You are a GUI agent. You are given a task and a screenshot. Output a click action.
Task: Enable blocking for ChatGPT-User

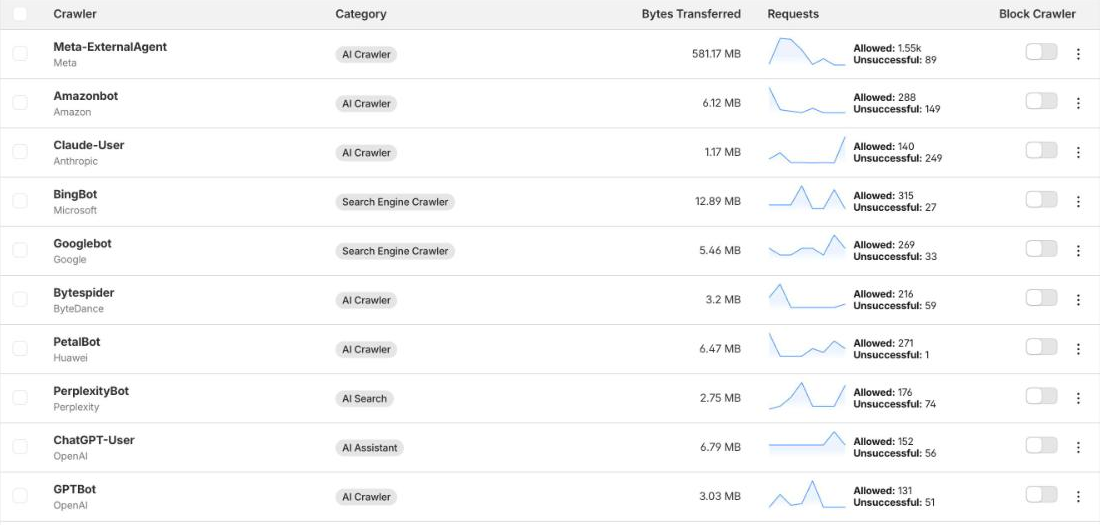1041,445
